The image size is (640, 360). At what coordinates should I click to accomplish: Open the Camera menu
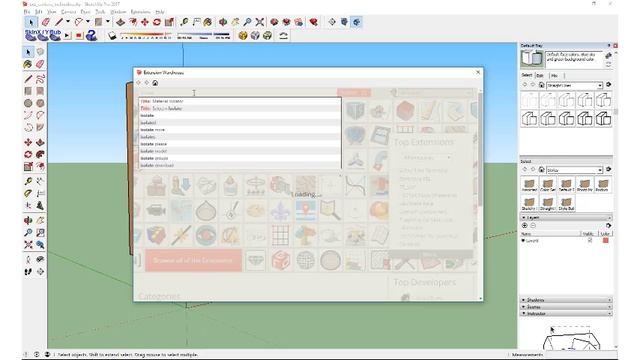click(68, 12)
